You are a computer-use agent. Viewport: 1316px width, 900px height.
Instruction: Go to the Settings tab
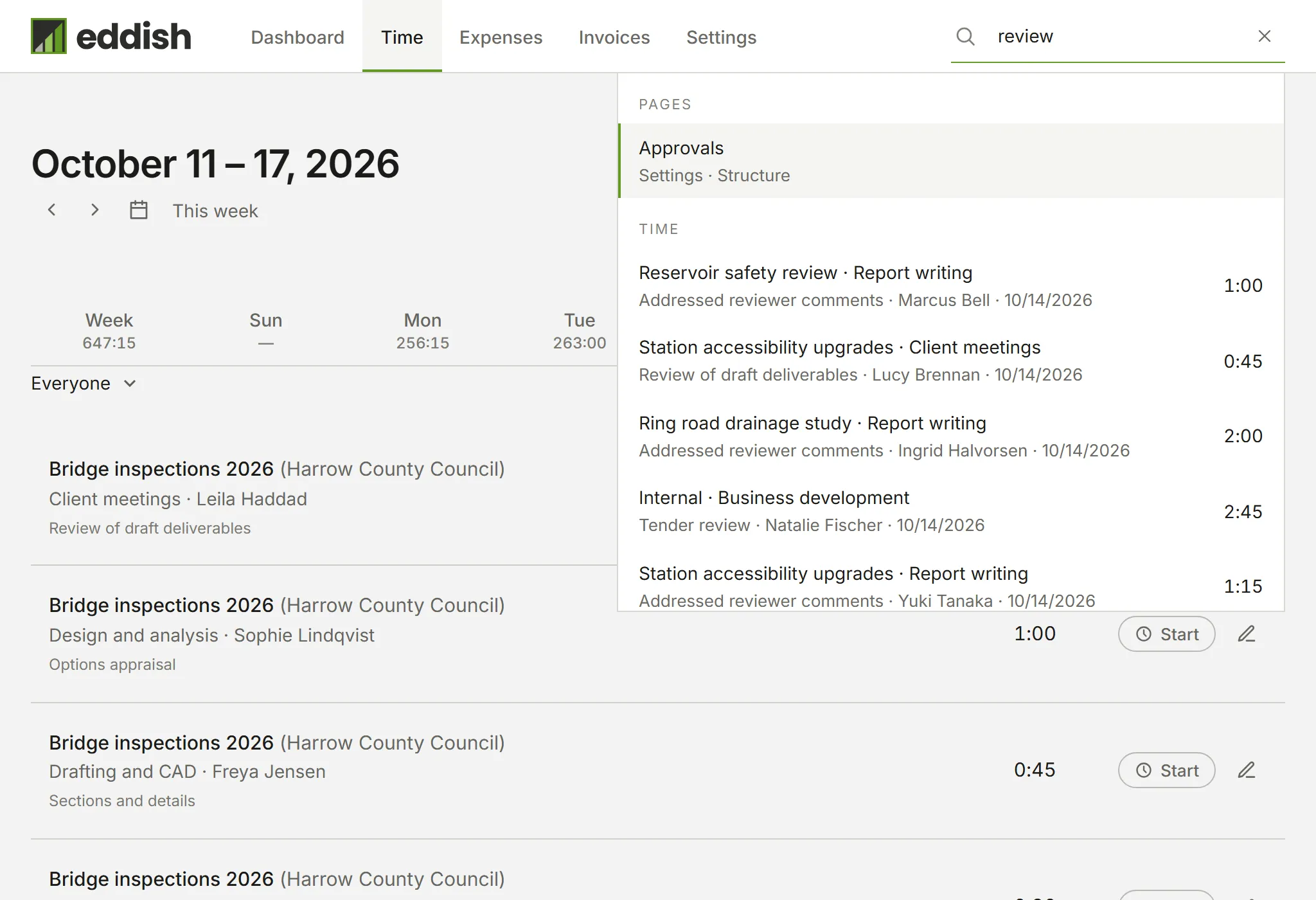click(x=721, y=37)
